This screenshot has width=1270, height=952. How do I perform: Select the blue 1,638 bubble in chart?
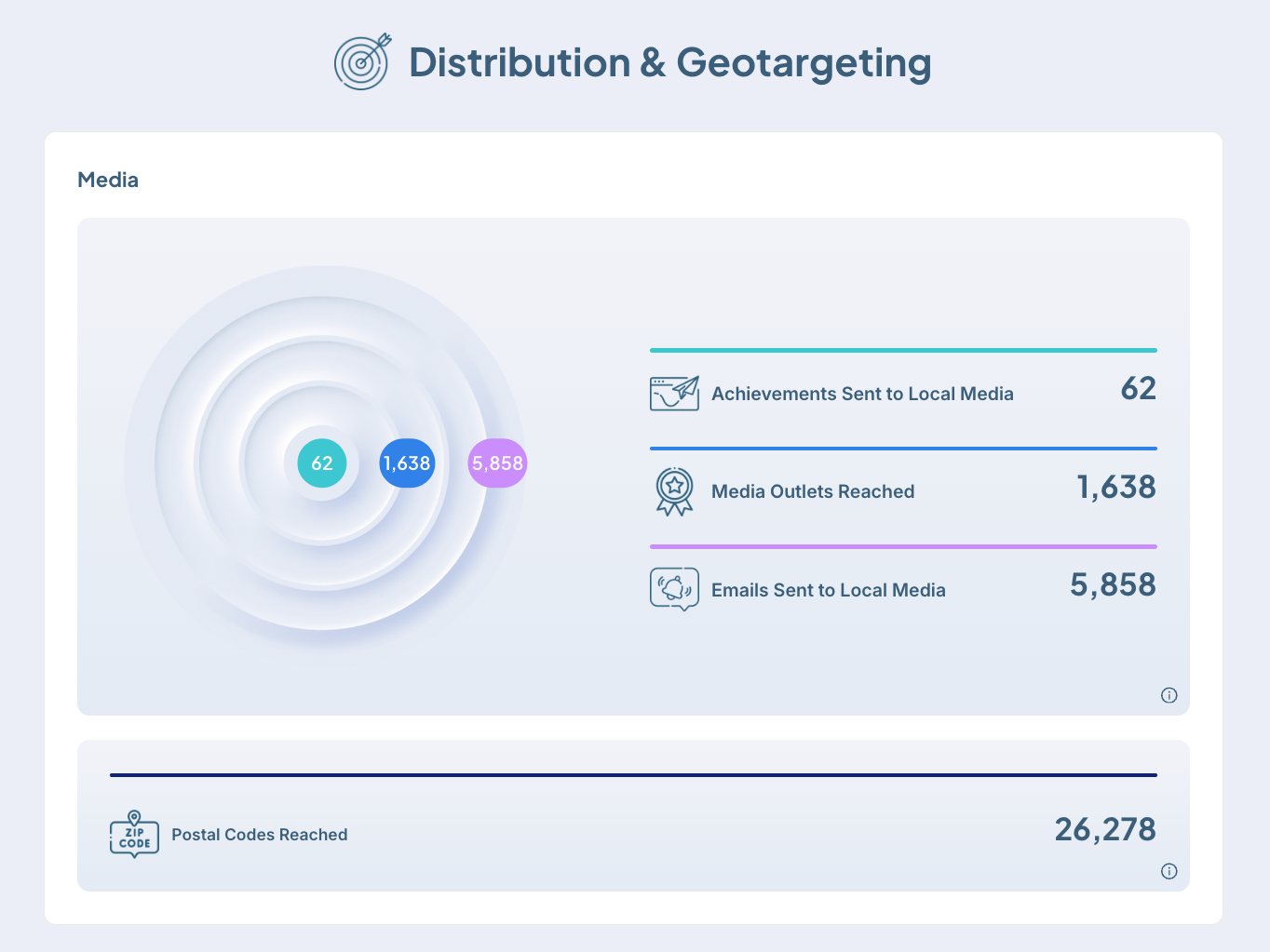pyautogui.click(x=407, y=463)
